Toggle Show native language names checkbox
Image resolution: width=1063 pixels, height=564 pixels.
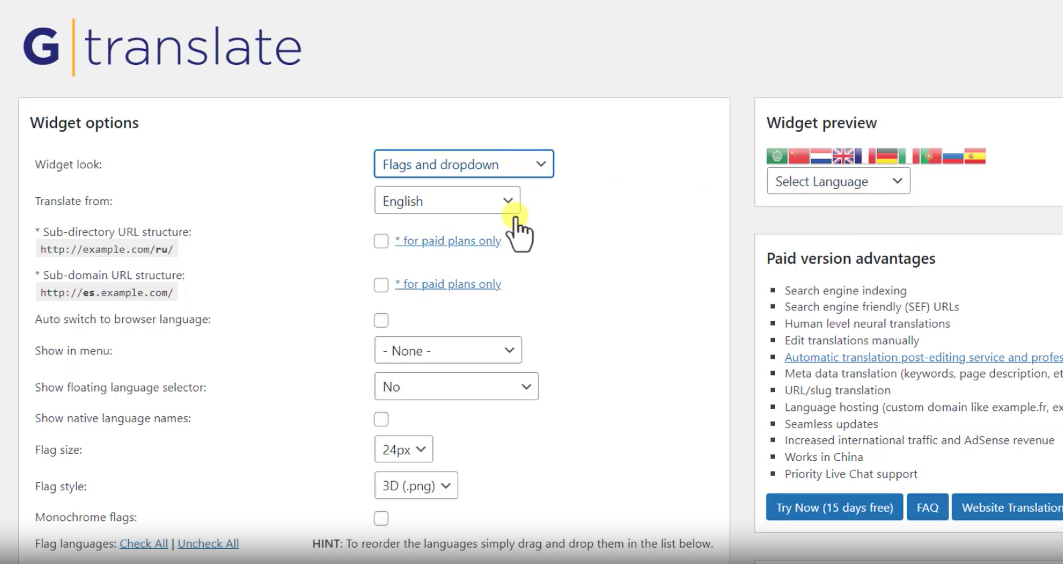(381, 419)
